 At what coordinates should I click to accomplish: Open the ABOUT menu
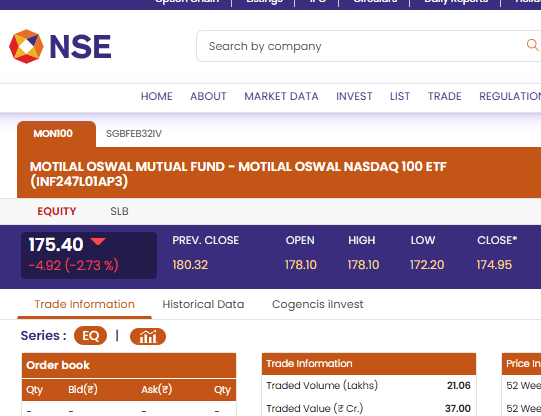pos(208,96)
